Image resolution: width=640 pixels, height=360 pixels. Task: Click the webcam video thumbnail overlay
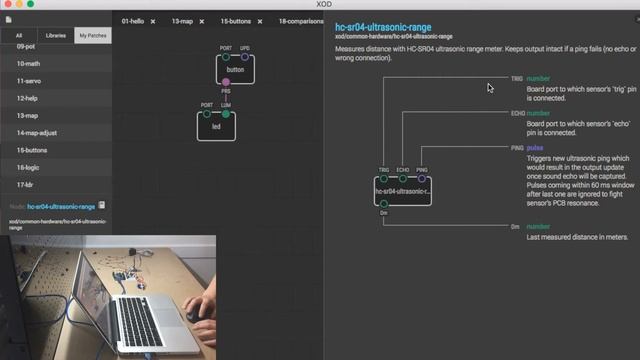tap(108, 298)
